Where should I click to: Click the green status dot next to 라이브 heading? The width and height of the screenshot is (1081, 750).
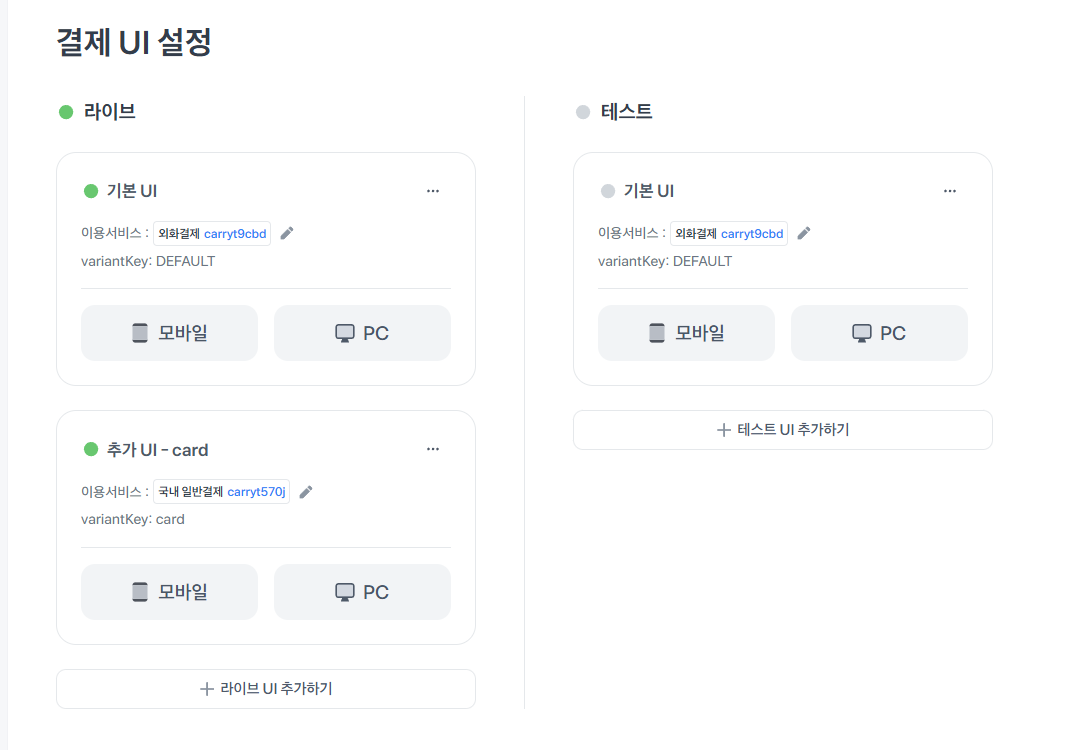tap(66, 112)
